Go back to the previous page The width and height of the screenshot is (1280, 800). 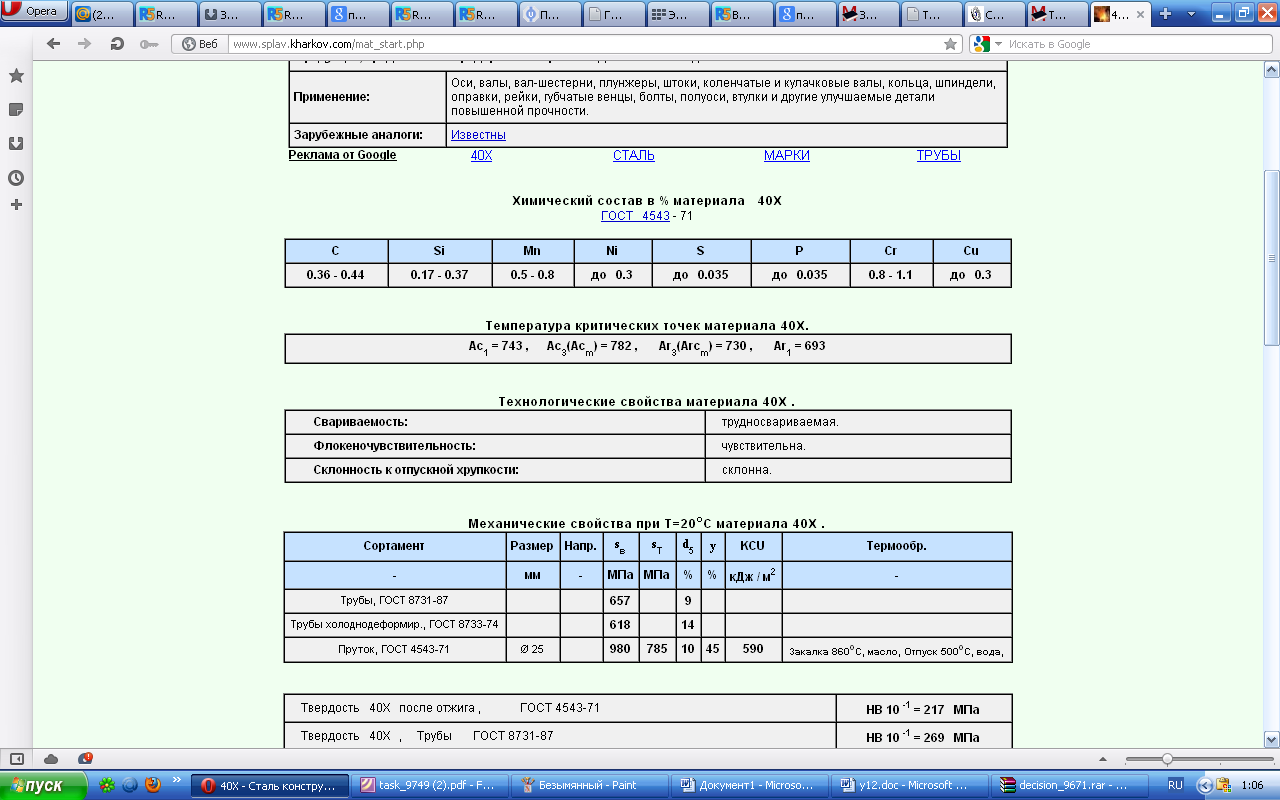(53, 44)
